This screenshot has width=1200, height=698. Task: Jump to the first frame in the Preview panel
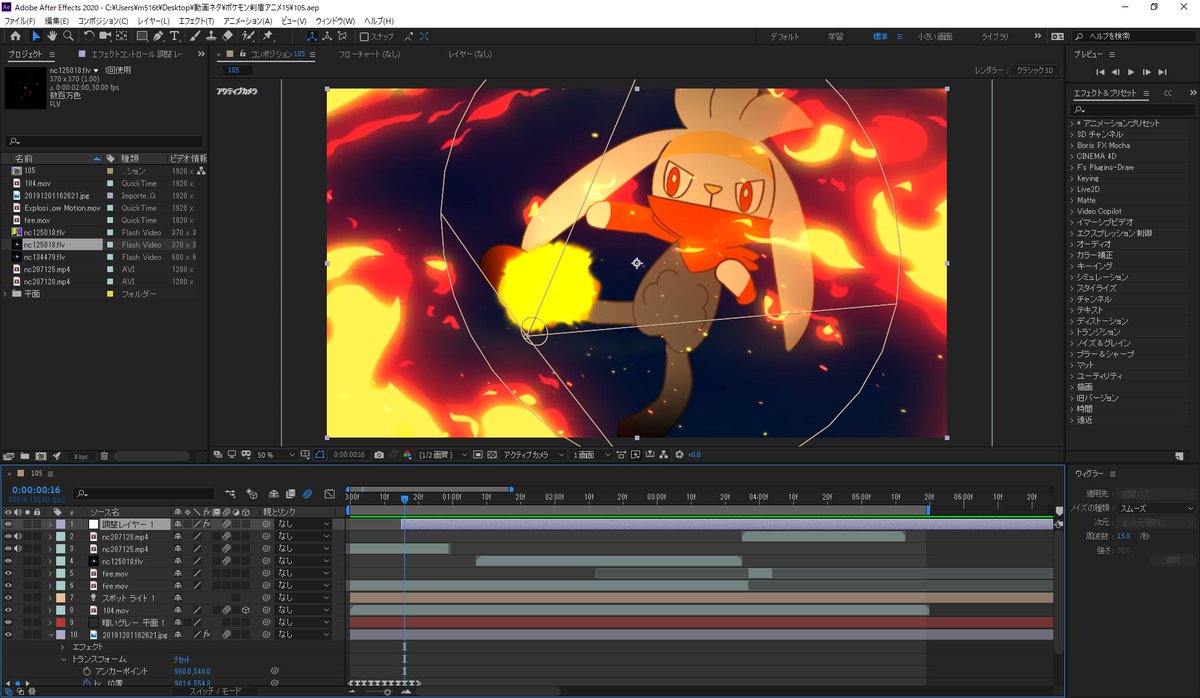pos(1101,72)
